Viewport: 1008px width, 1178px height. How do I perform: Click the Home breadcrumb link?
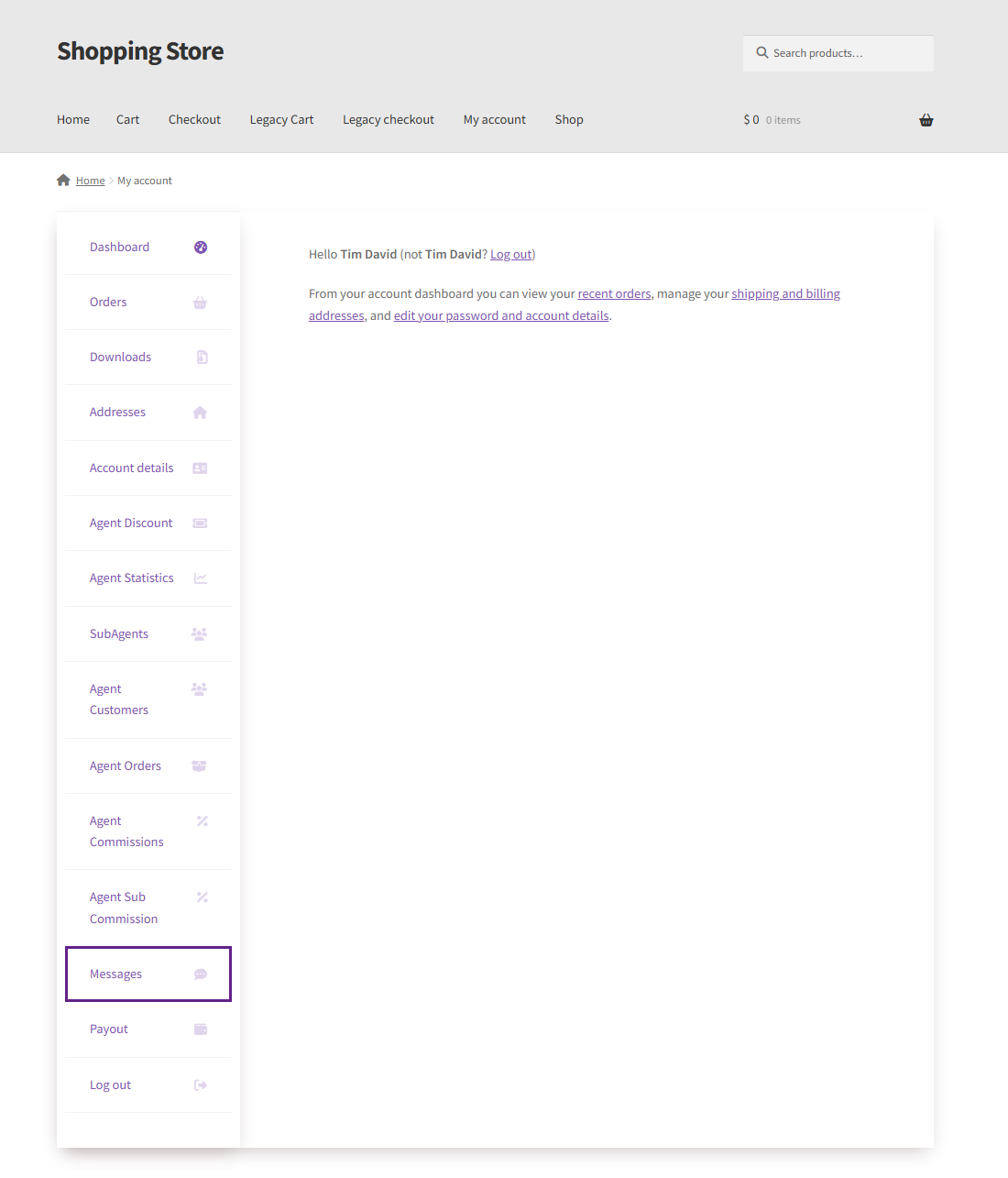pos(90,181)
